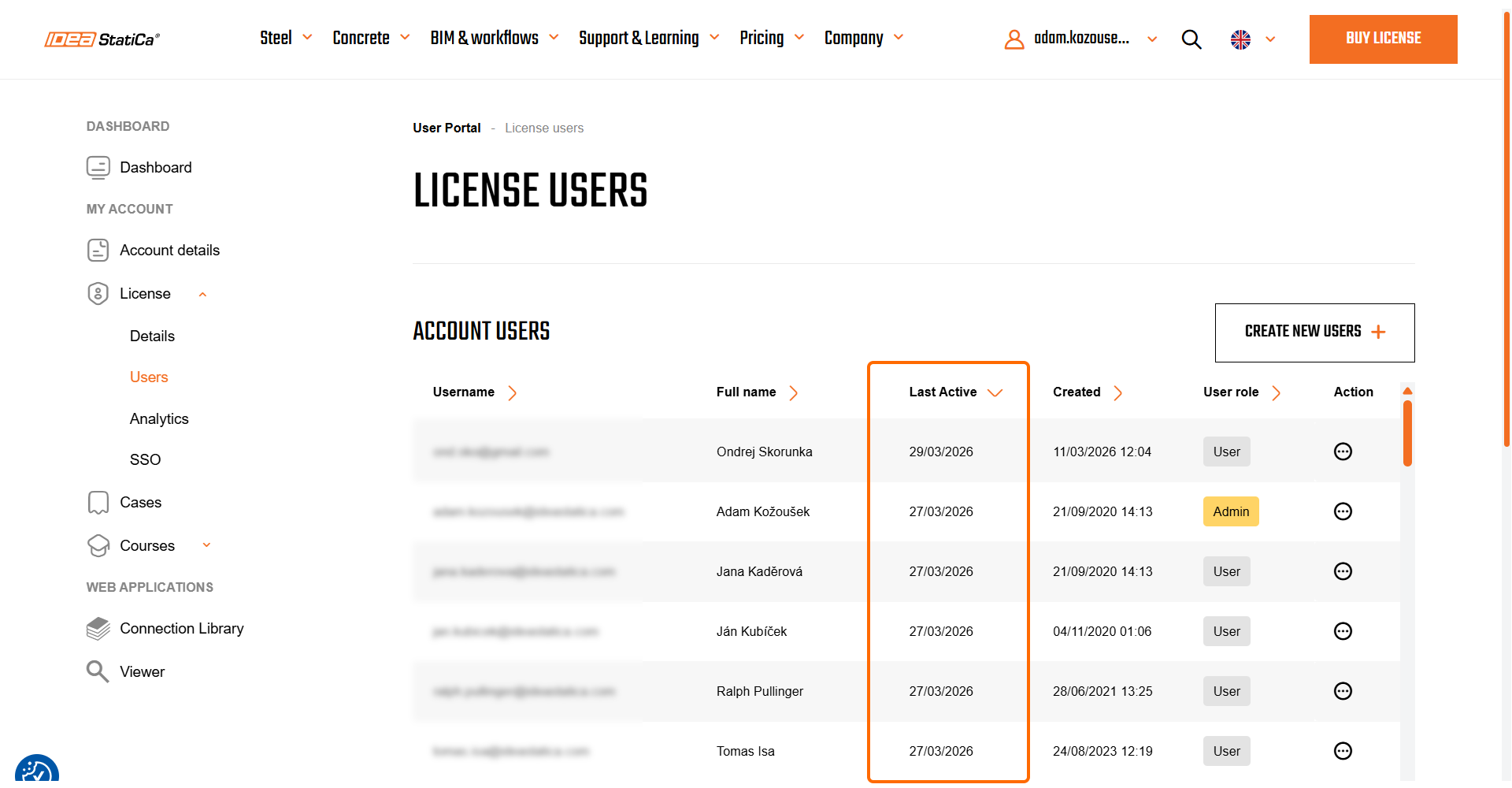Open the language selector globe flag
The height and width of the screenshot is (788, 1512).
pyautogui.click(x=1240, y=39)
